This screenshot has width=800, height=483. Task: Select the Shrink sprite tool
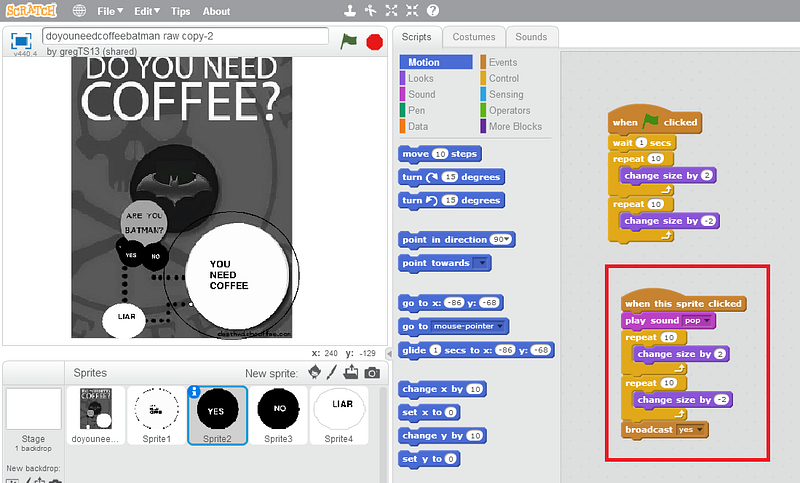tap(412, 10)
